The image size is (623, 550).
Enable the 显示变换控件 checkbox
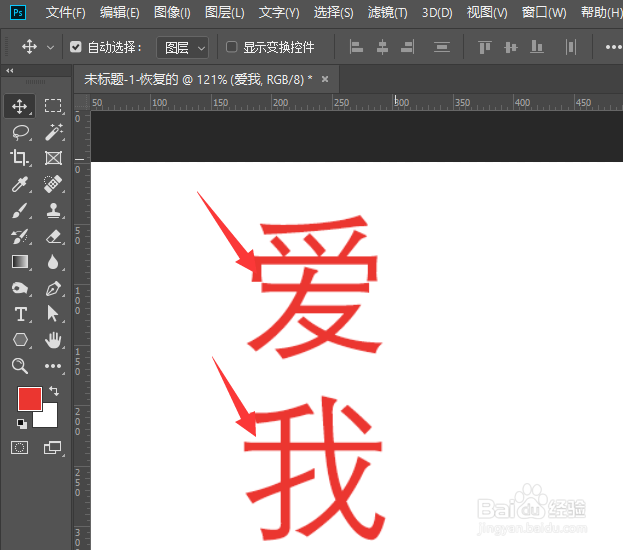[232, 47]
